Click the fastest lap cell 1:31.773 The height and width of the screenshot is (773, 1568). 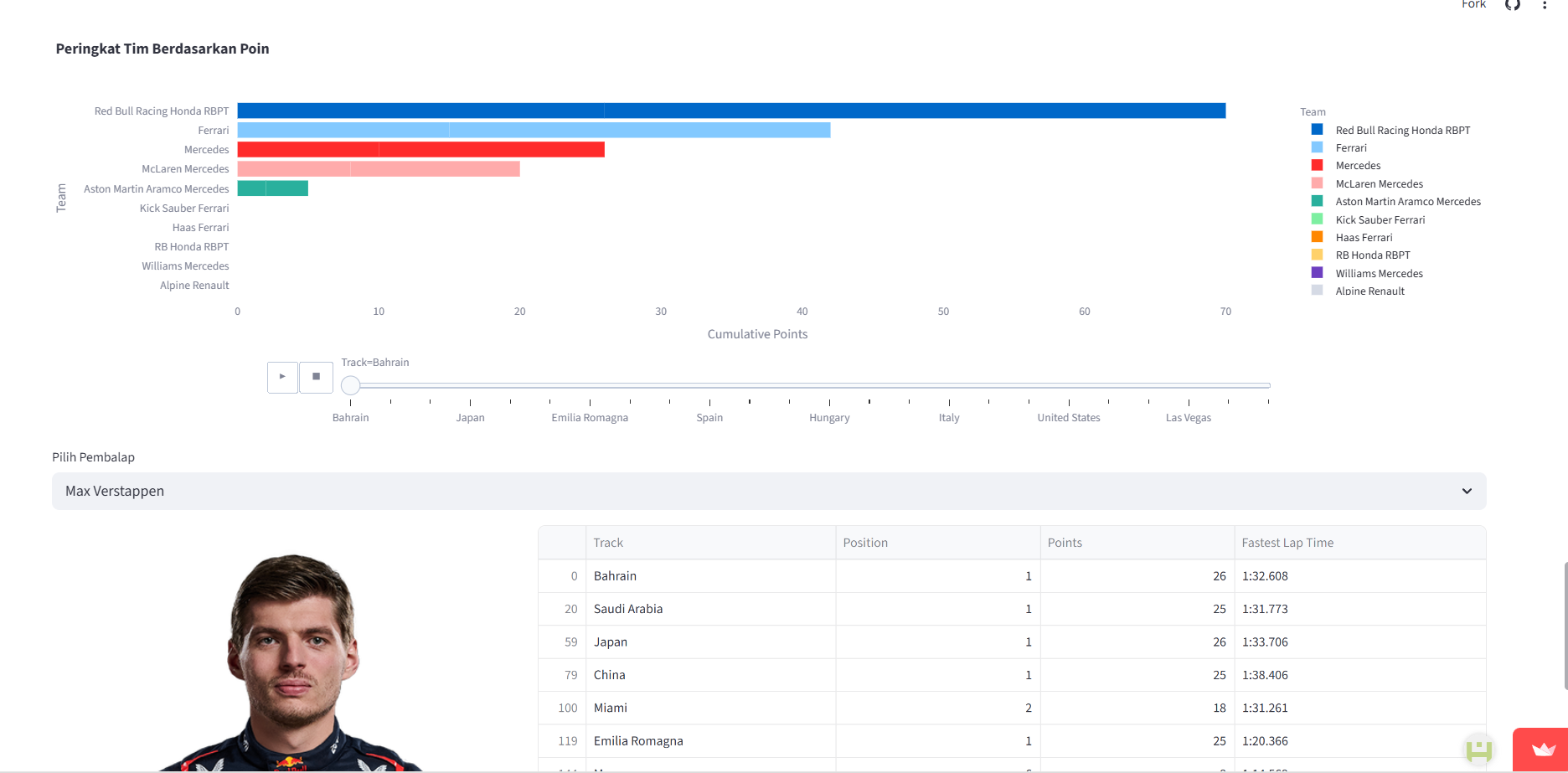tap(1360, 609)
